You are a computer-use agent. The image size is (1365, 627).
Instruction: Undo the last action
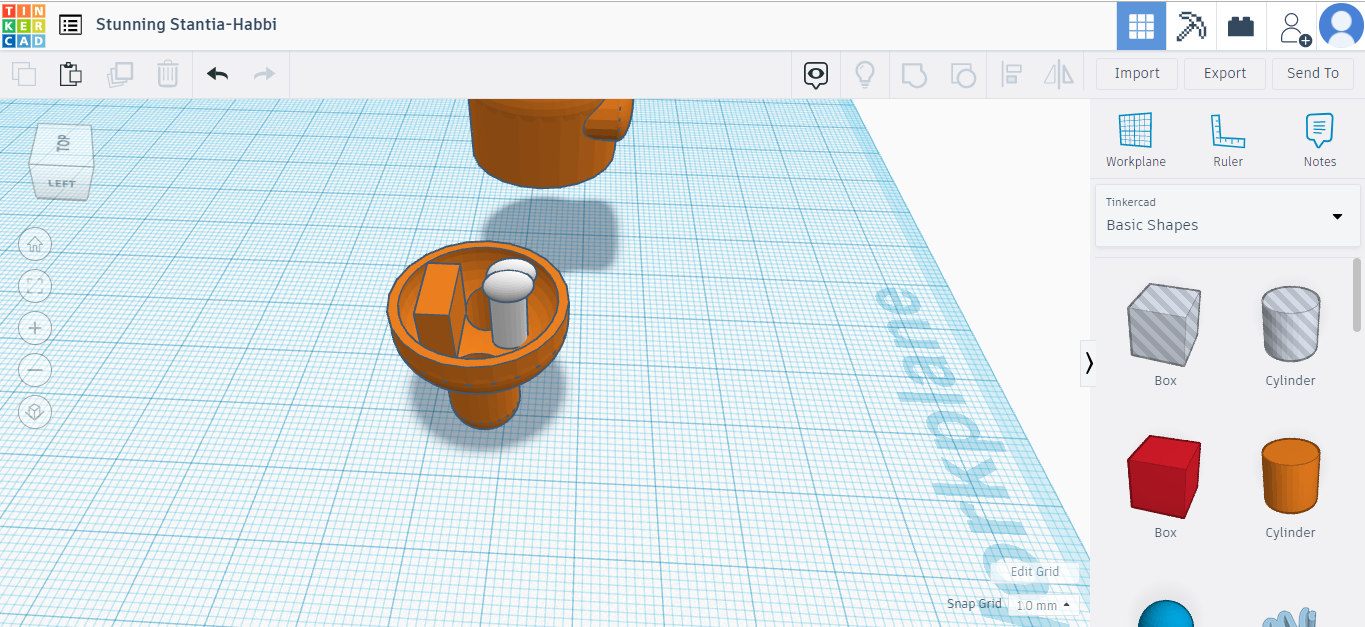coord(218,74)
